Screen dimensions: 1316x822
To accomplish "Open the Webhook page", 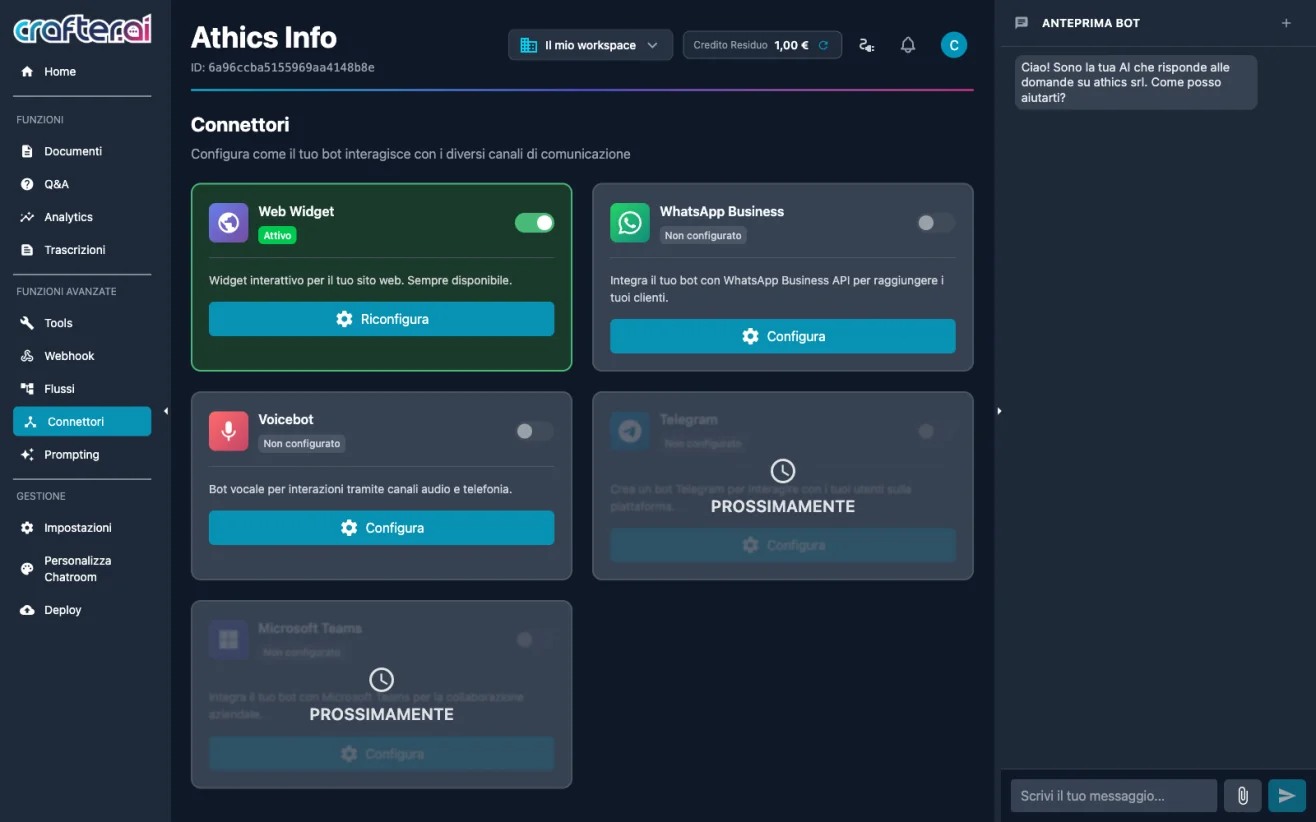I will [82, 356].
